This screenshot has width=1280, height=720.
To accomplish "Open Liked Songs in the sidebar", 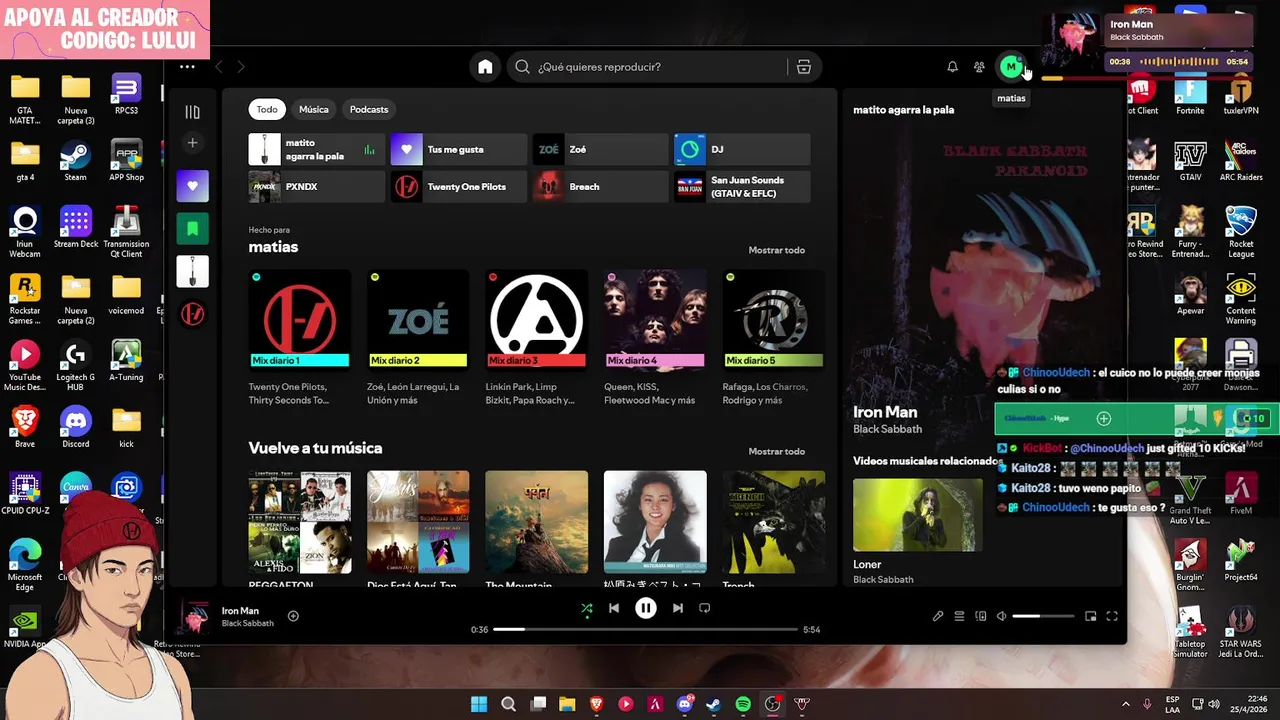I will pos(192,186).
